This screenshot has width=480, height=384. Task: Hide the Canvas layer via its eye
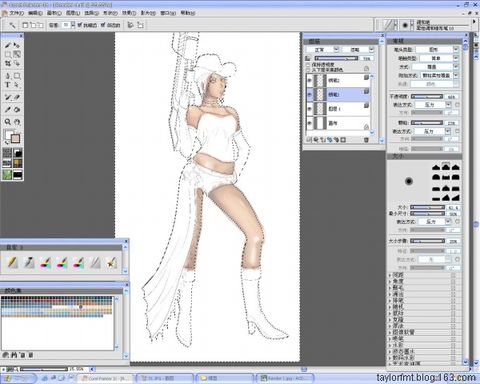point(309,123)
